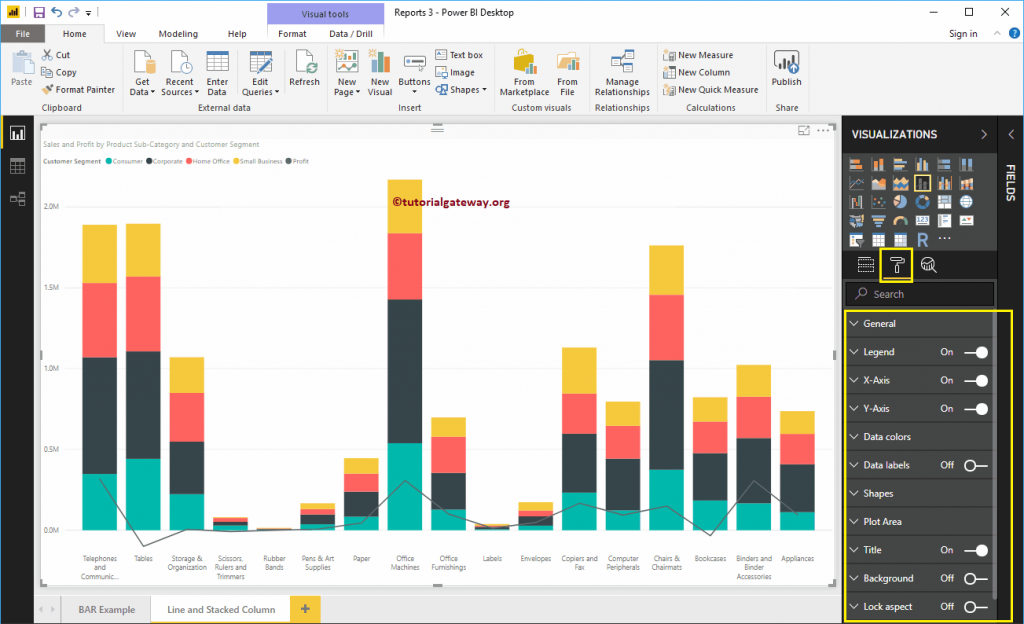The image size is (1024, 624).
Task: Choose the Stacked bar chart visual
Action: [x=855, y=163]
